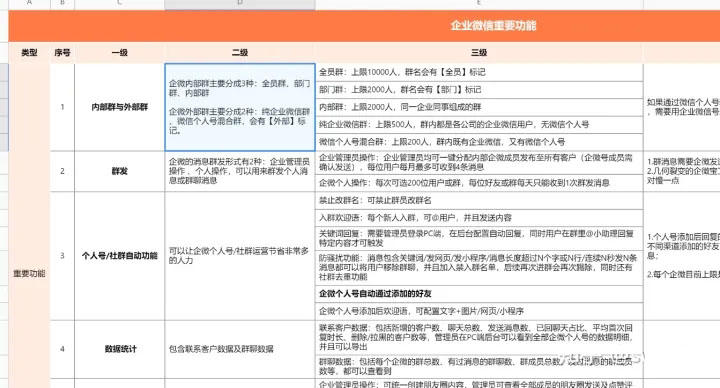Select bold cell "企微个人号自动通过添加的好友"

479,294
